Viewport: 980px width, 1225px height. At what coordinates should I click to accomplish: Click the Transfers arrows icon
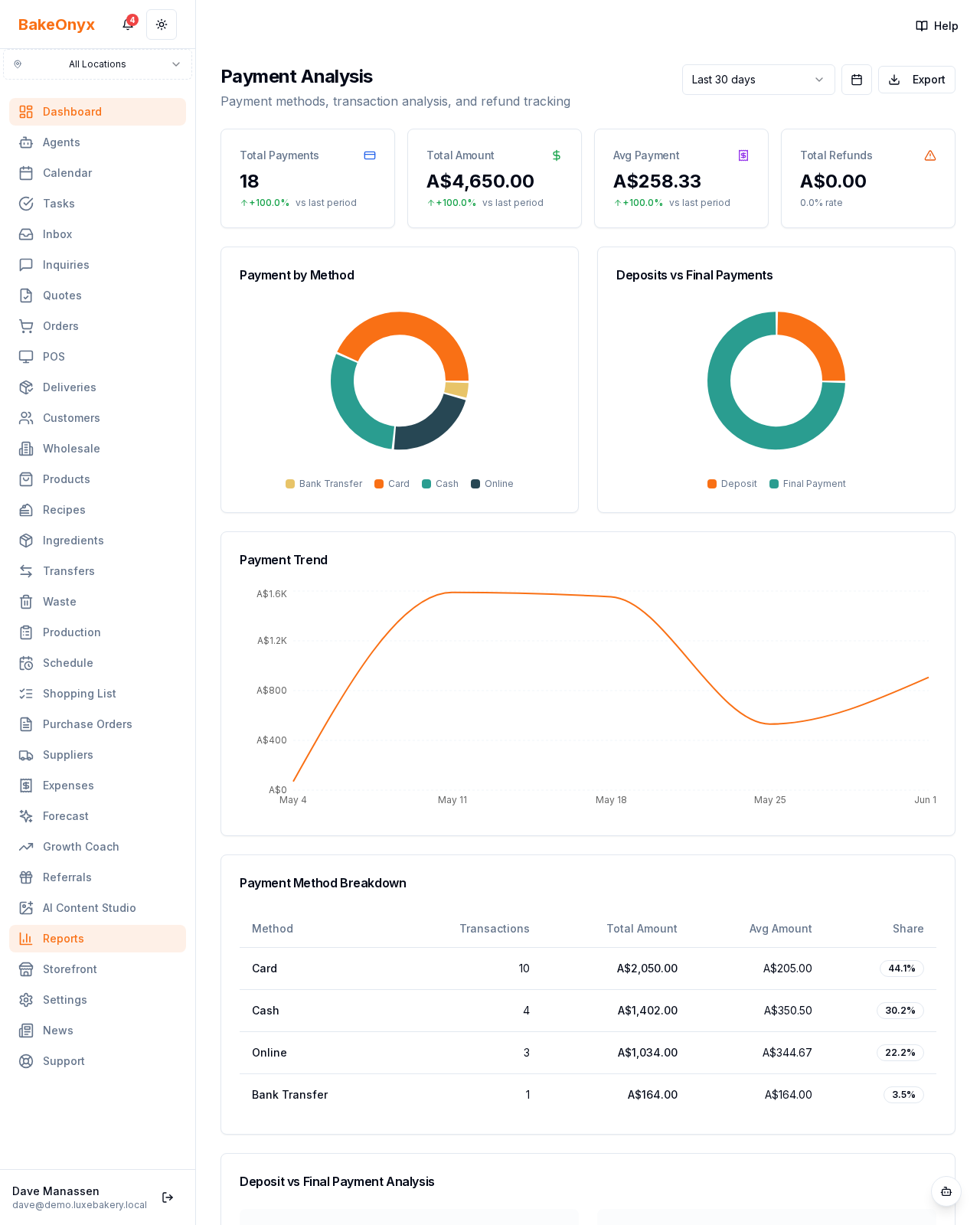(x=26, y=571)
